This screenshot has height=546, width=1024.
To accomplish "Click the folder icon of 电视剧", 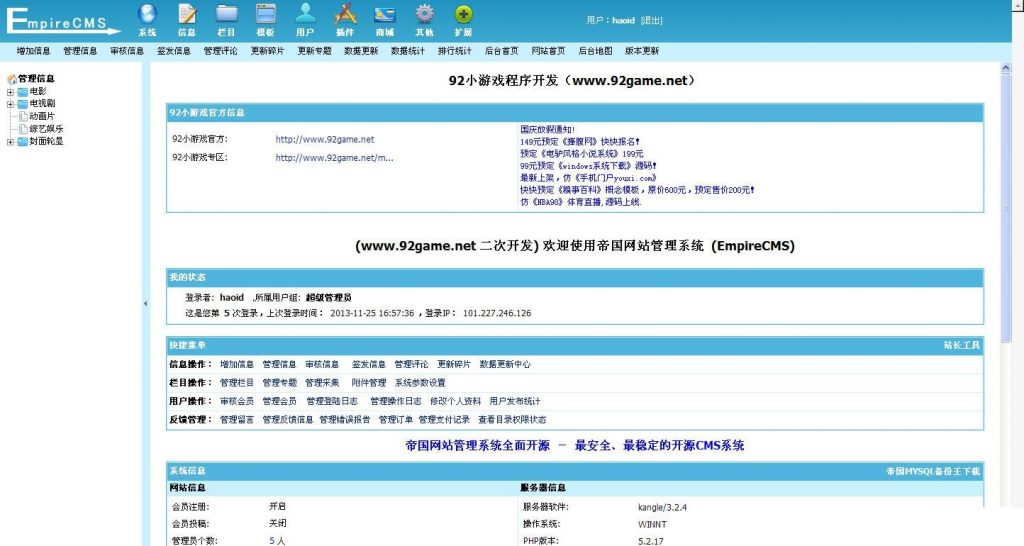I will (x=23, y=104).
